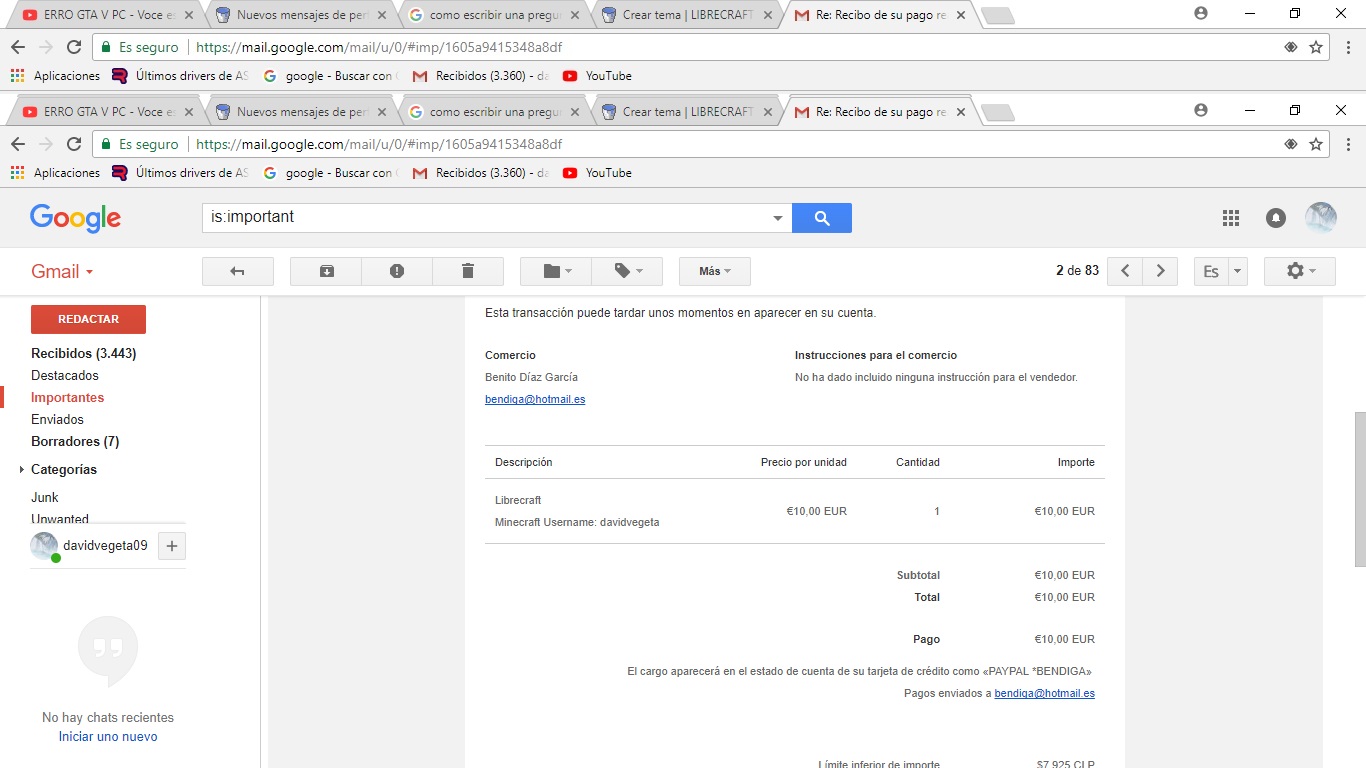Open the Recibidos folder
1366x768 pixels.
click(83, 353)
